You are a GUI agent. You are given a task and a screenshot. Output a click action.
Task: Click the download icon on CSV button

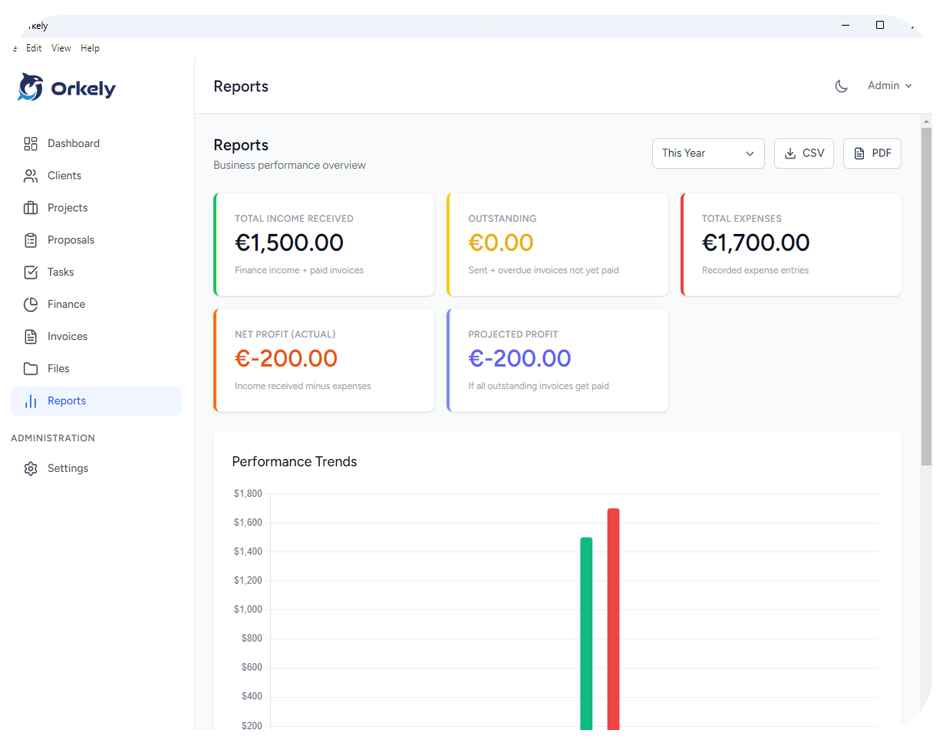pos(790,154)
